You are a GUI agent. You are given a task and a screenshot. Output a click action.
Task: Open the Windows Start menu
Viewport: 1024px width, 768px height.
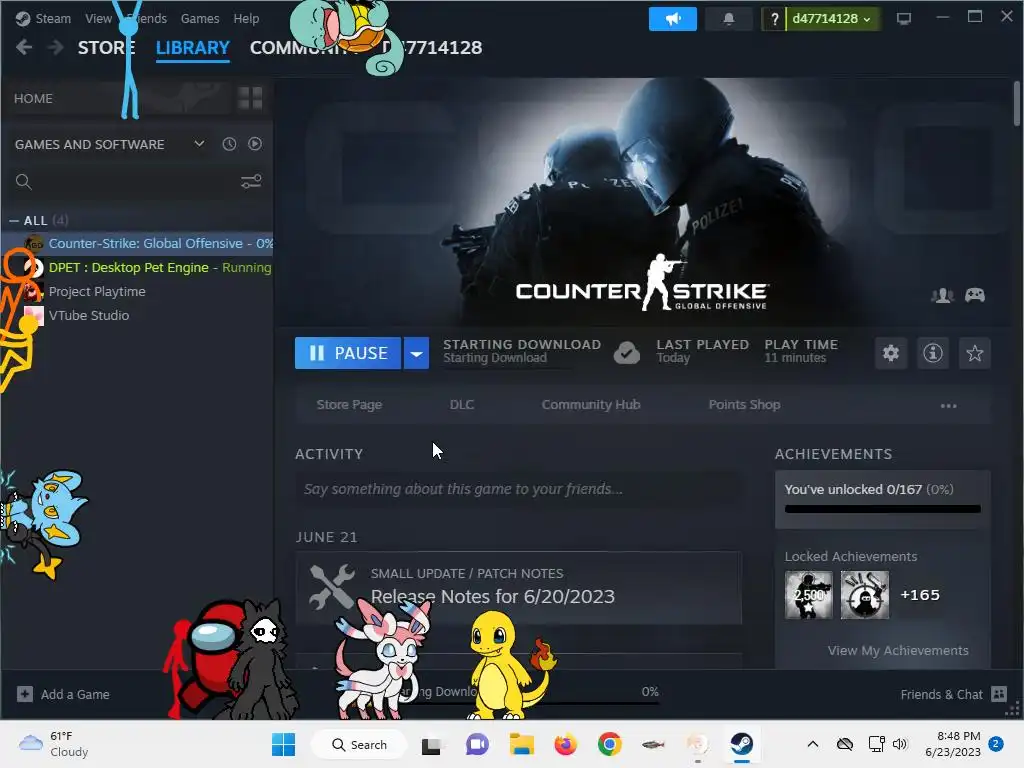283,744
